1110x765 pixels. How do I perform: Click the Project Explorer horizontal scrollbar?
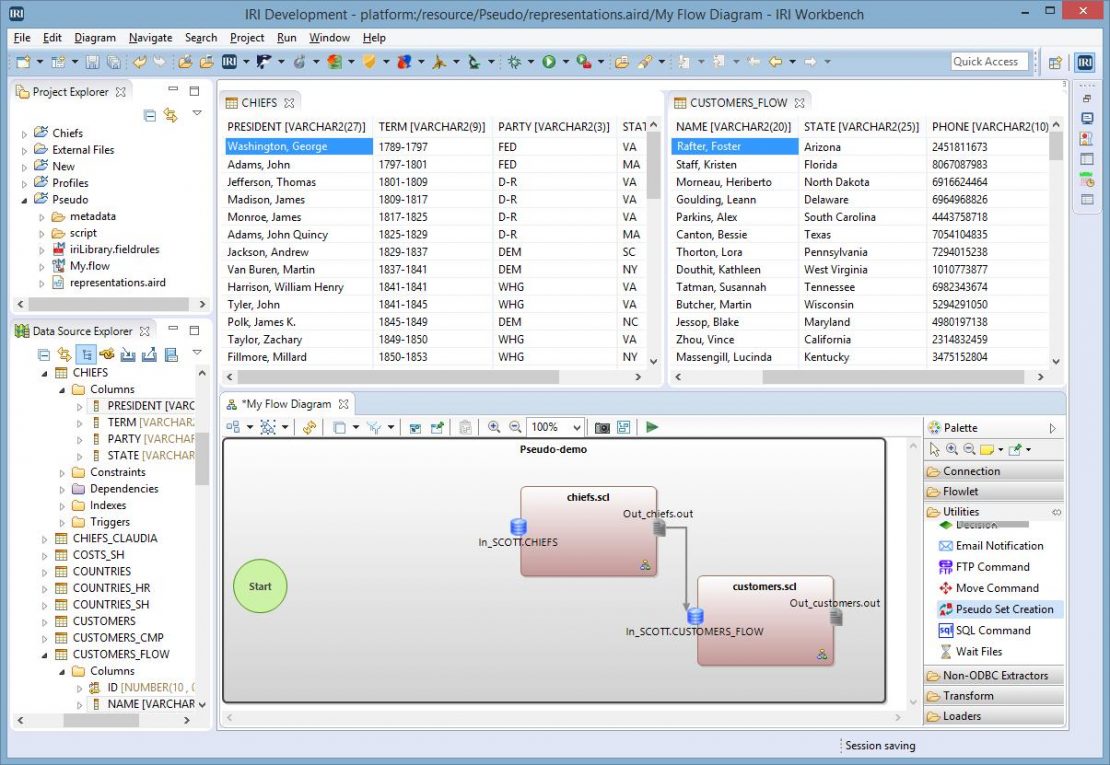[108, 304]
